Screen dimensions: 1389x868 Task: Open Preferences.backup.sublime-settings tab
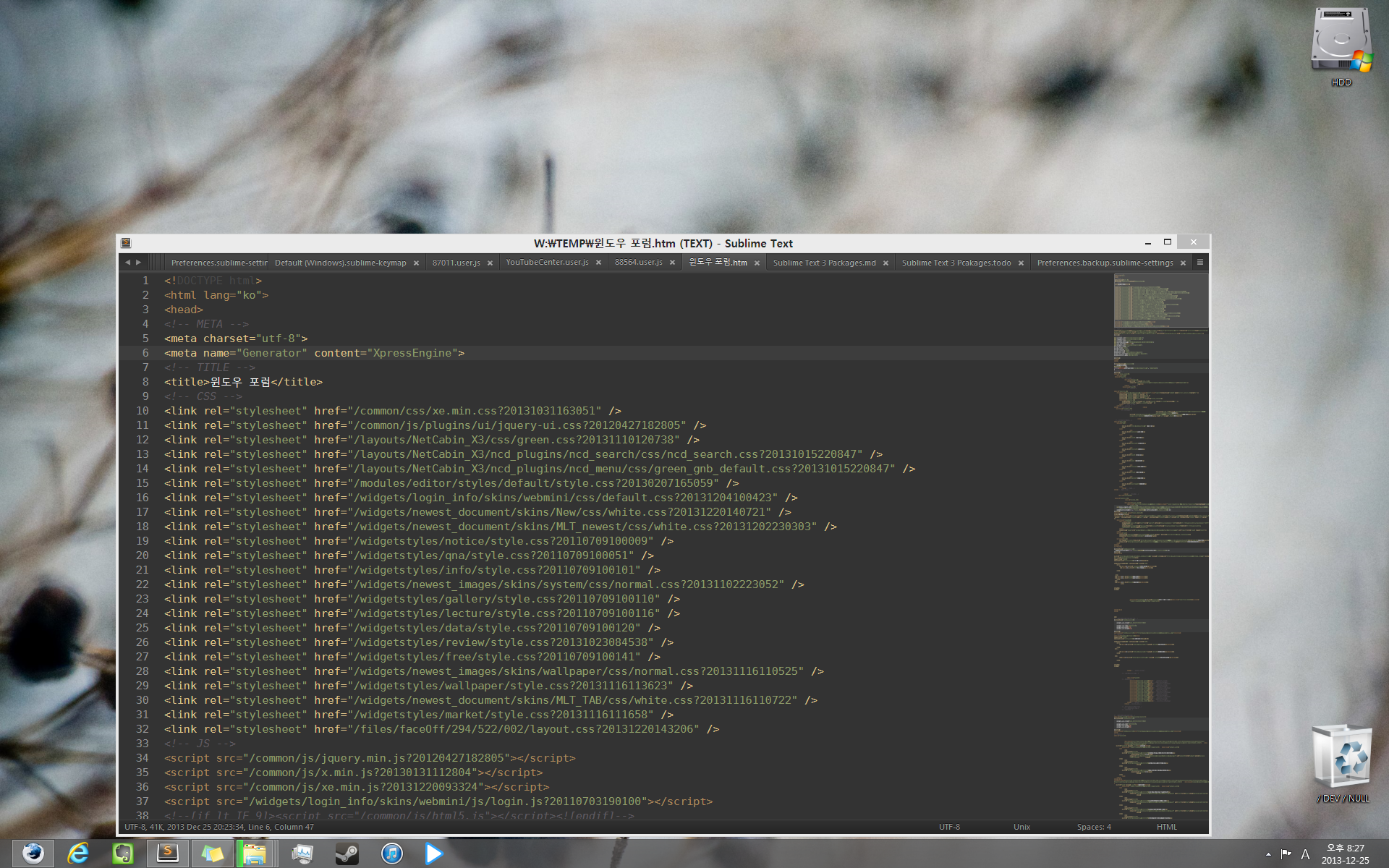(x=1105, y=263)
